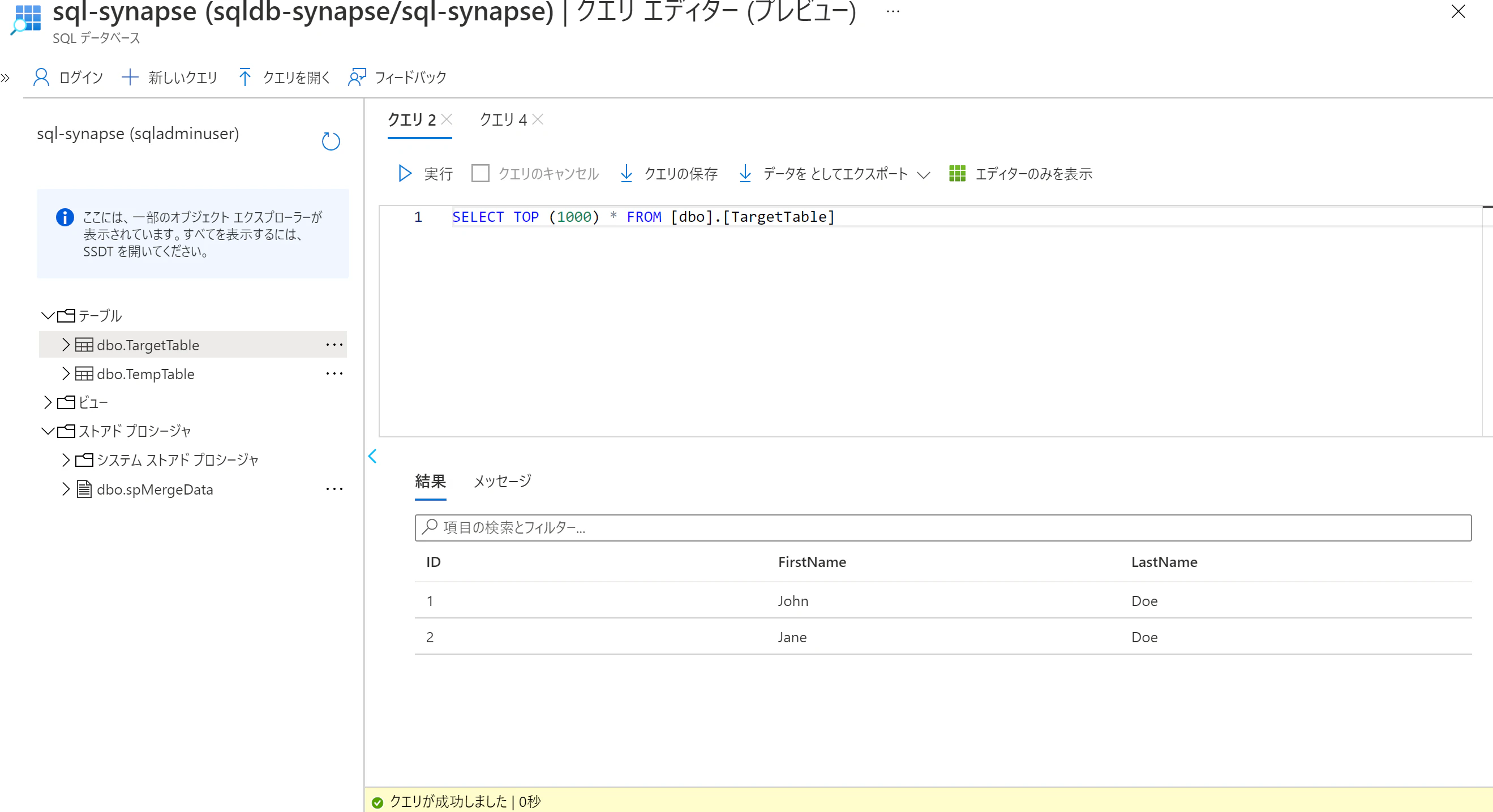1493x812 pixels.
Task: Switch to the クエリ 4 tab
Action: (x=503, y=120)
